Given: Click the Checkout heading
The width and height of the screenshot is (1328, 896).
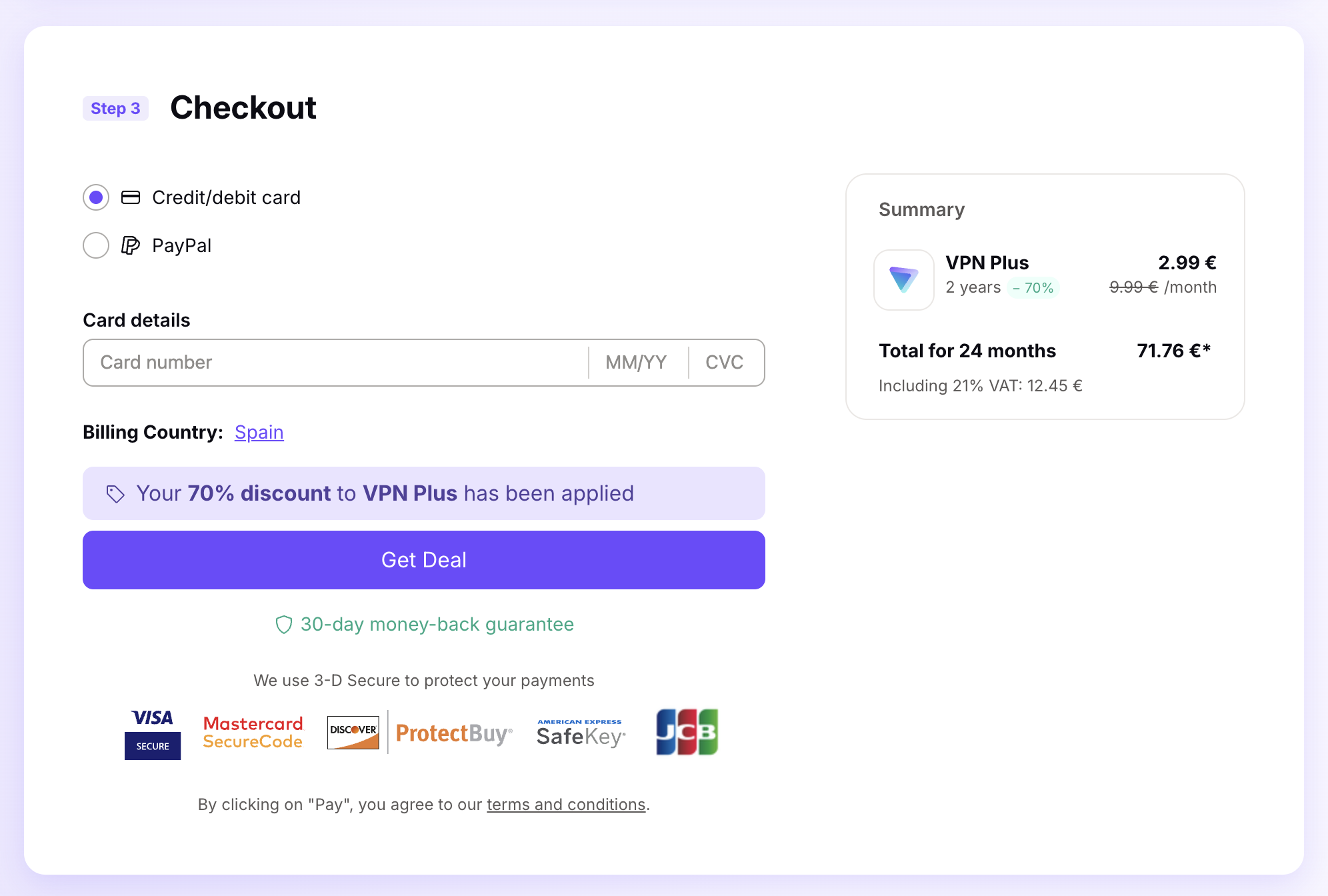Looking at the screenshot, I should coord(243,108).
